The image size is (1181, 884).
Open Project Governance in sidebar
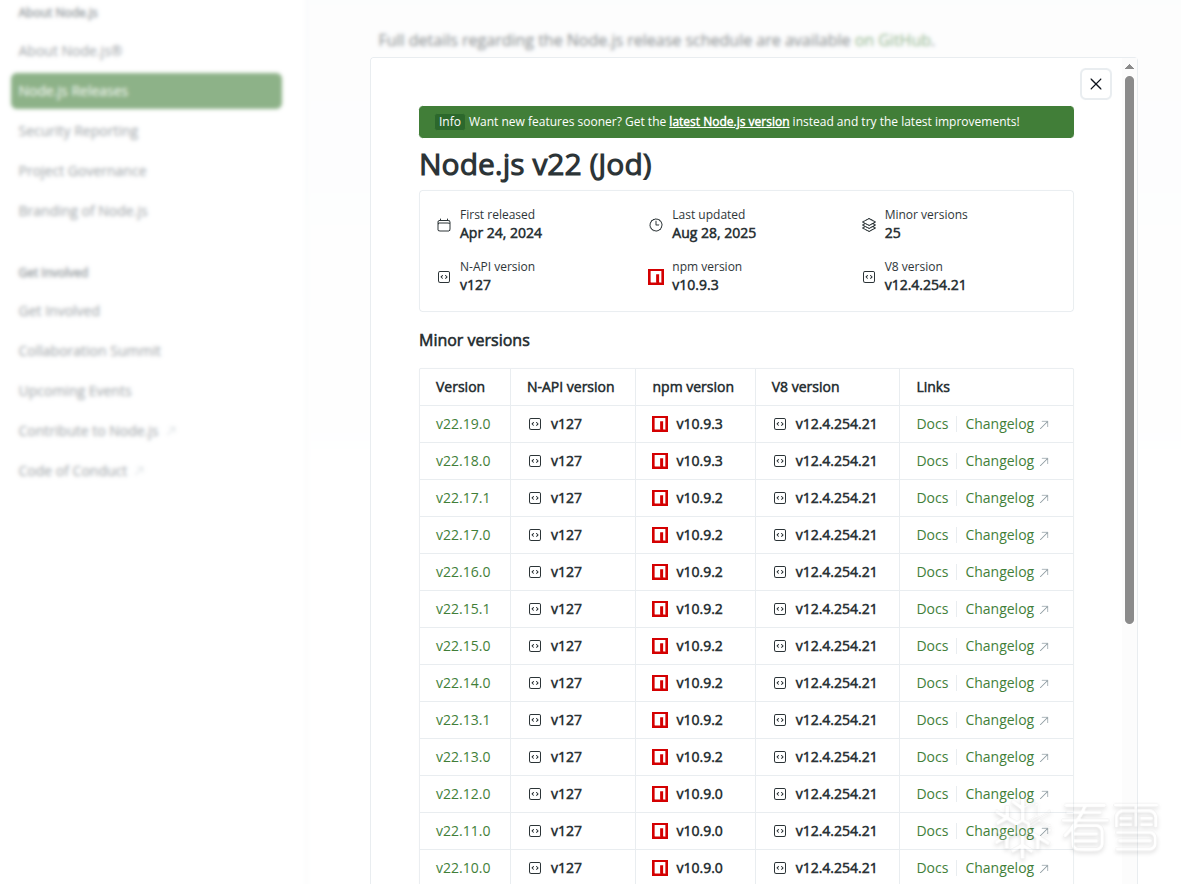82,171
